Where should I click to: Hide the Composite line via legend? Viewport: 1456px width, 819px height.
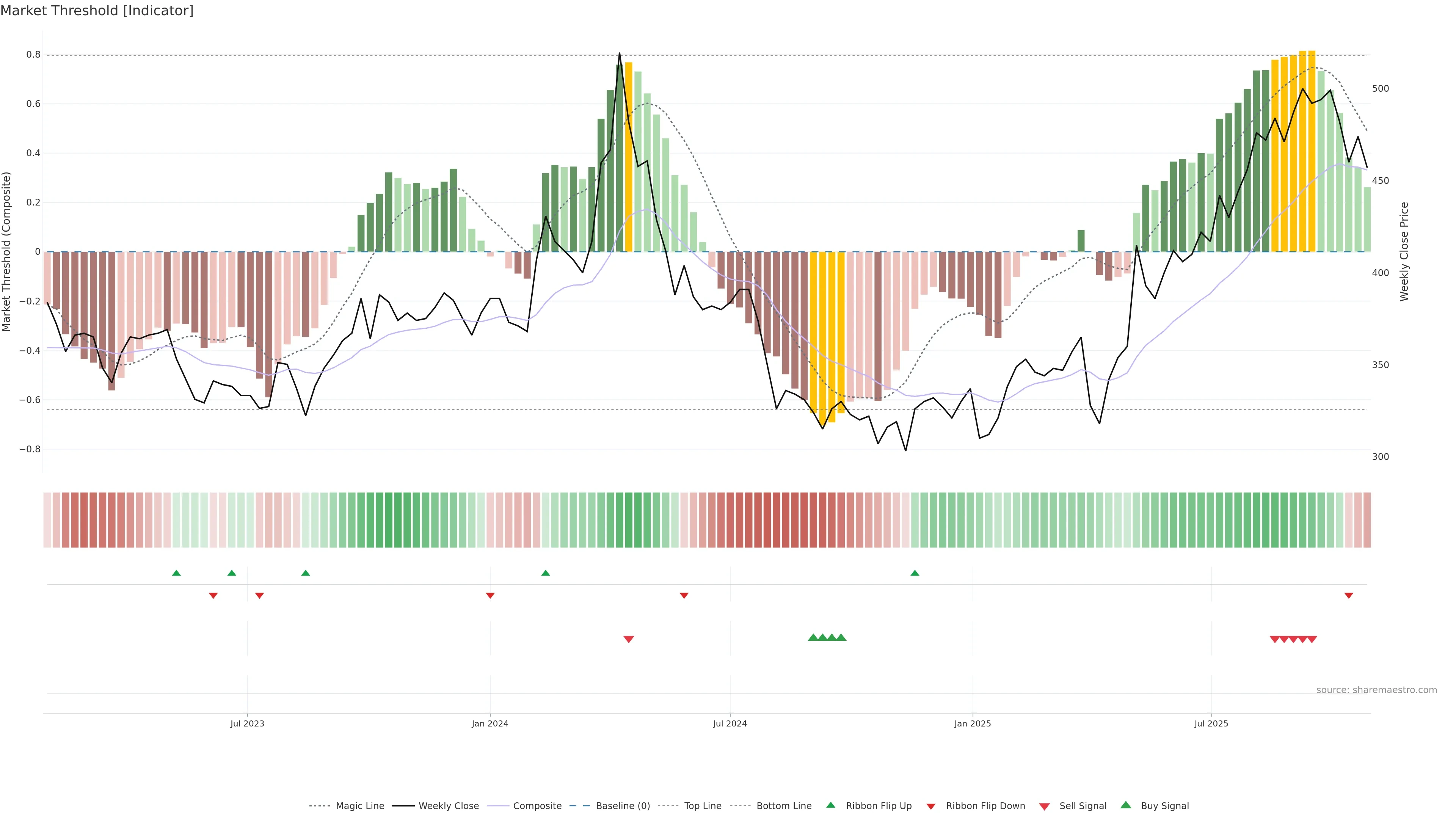pos(537,806)
